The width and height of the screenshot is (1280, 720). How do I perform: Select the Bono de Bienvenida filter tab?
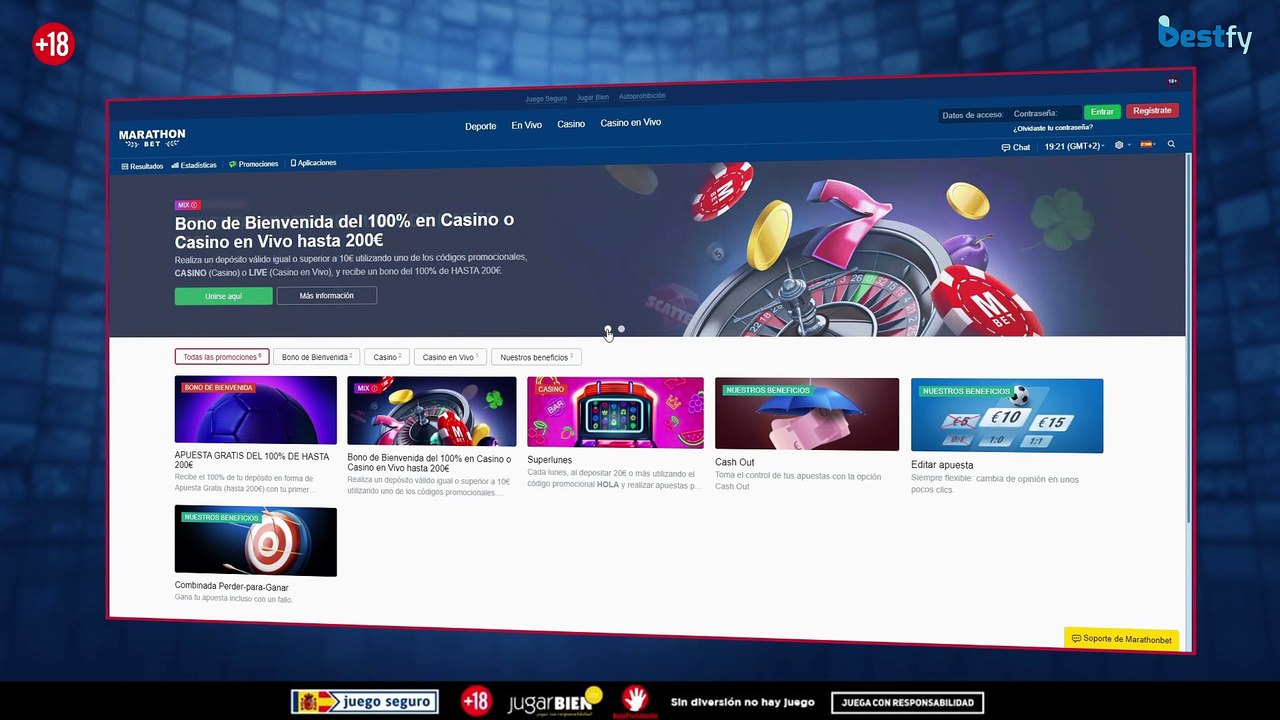(x=317, y=357)
